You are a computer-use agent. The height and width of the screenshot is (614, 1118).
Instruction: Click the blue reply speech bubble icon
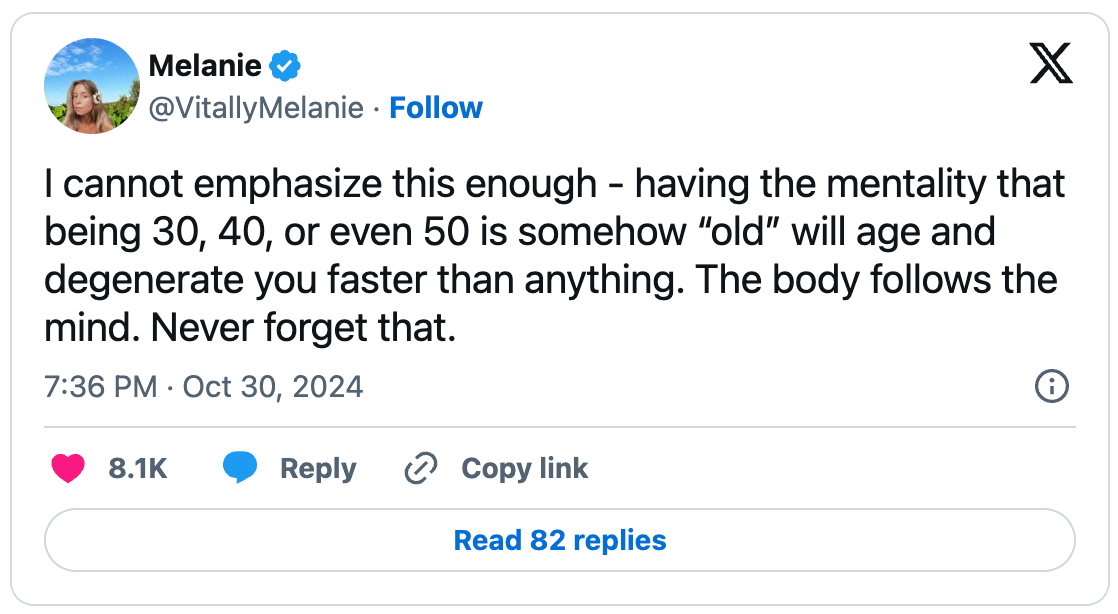click(x=240, y=468)
